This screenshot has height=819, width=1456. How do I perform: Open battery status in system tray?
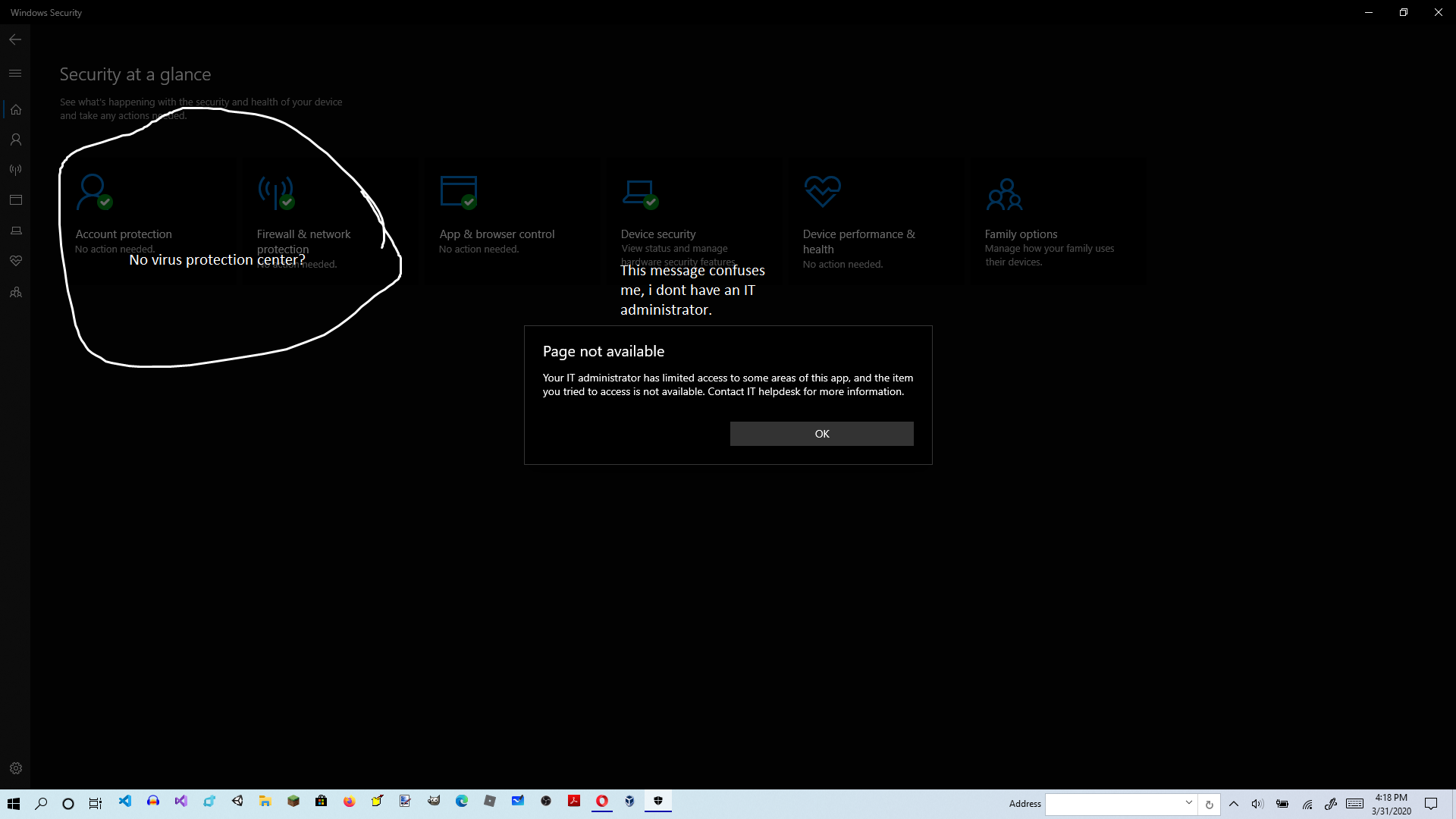coord(1282,804)
